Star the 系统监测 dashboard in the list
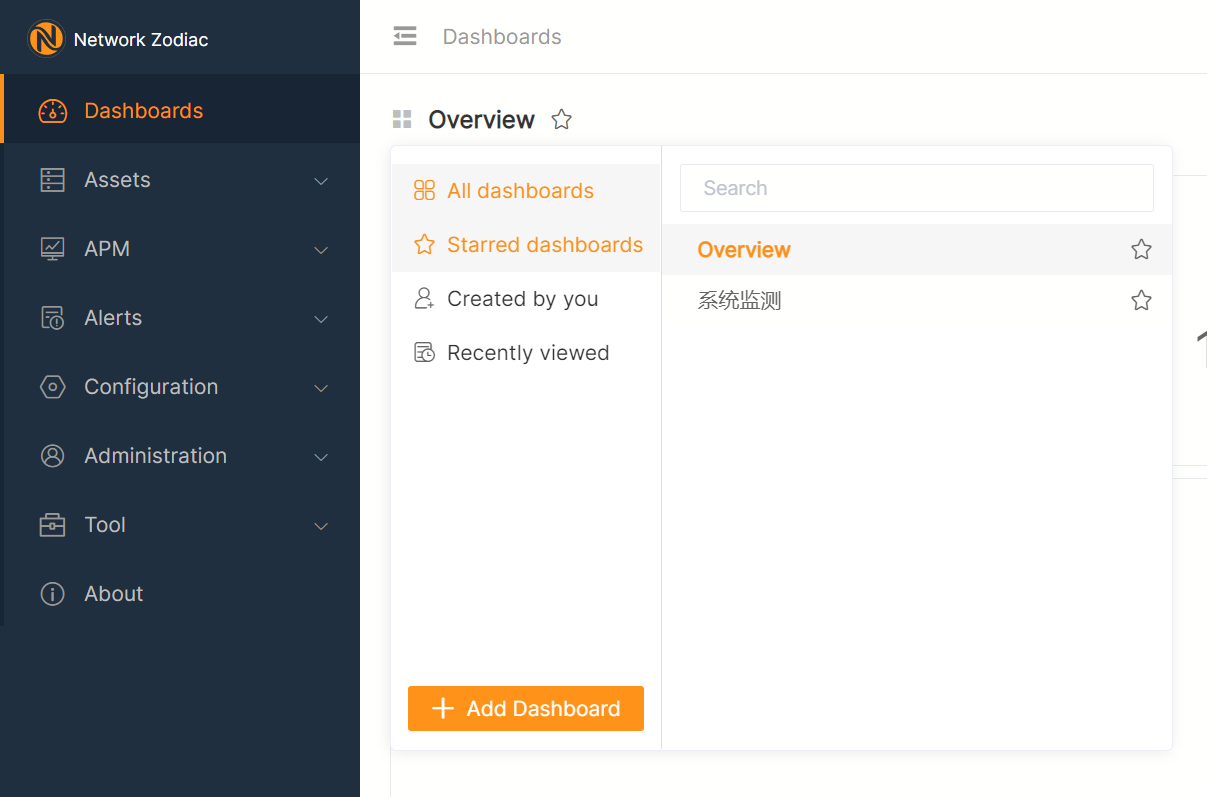1207x797 pixels. coord(1141,300)
